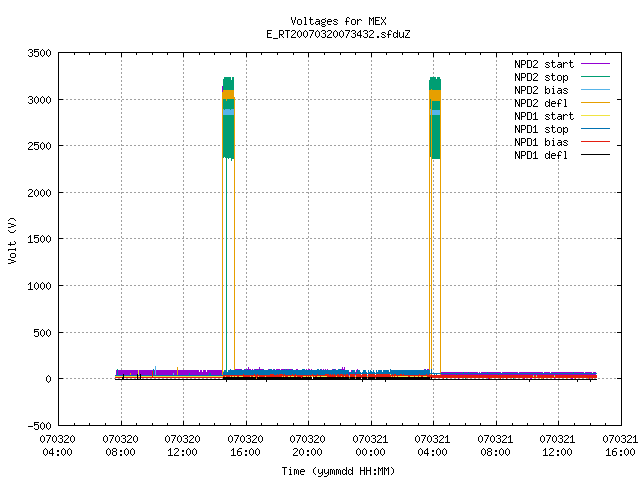Click the y-axis label 'Volt (V)'

[13, 240]
